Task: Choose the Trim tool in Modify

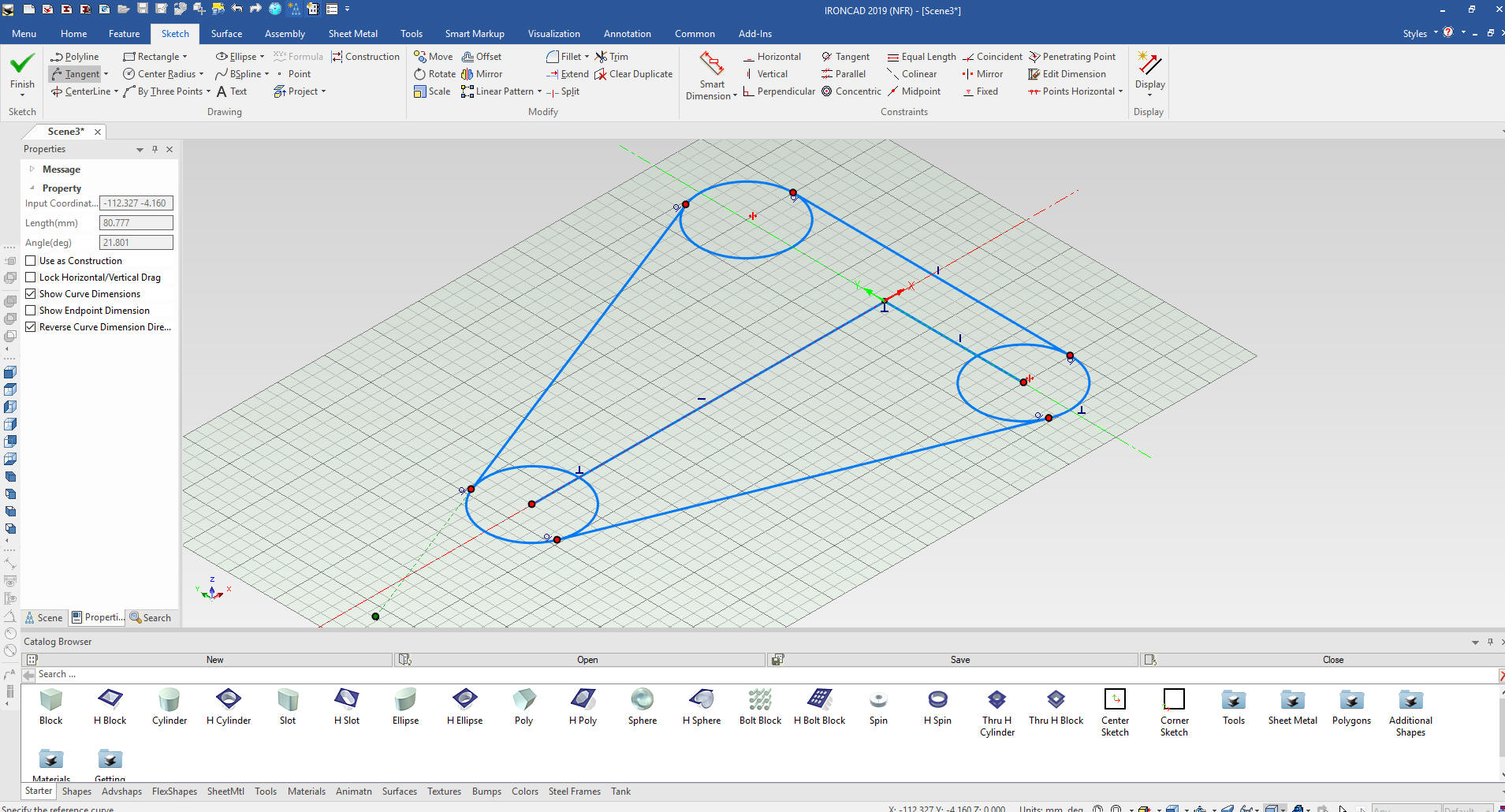Action: tap(612, 57)
